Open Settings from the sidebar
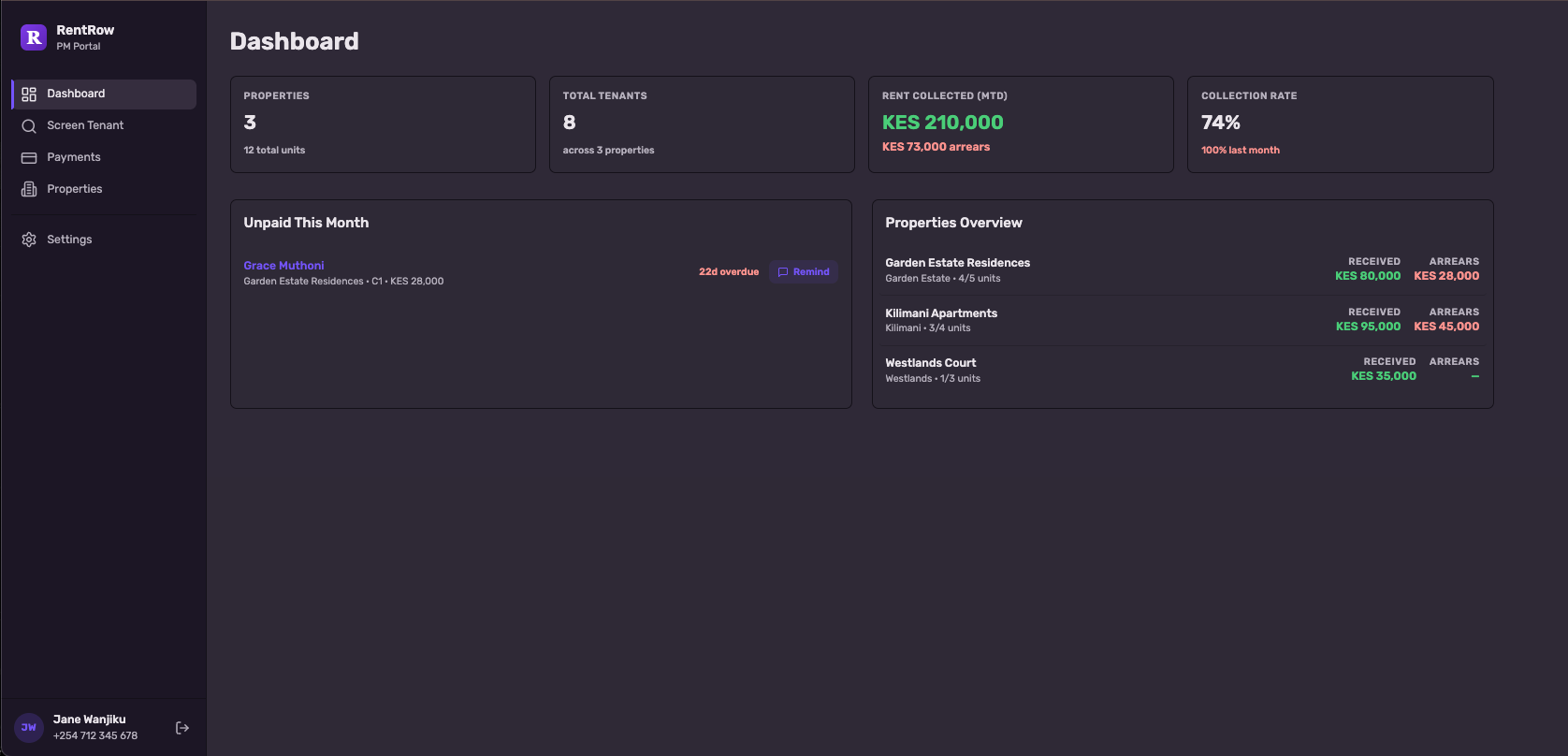Screen dimensions: 1568x756 pos(104,240)
